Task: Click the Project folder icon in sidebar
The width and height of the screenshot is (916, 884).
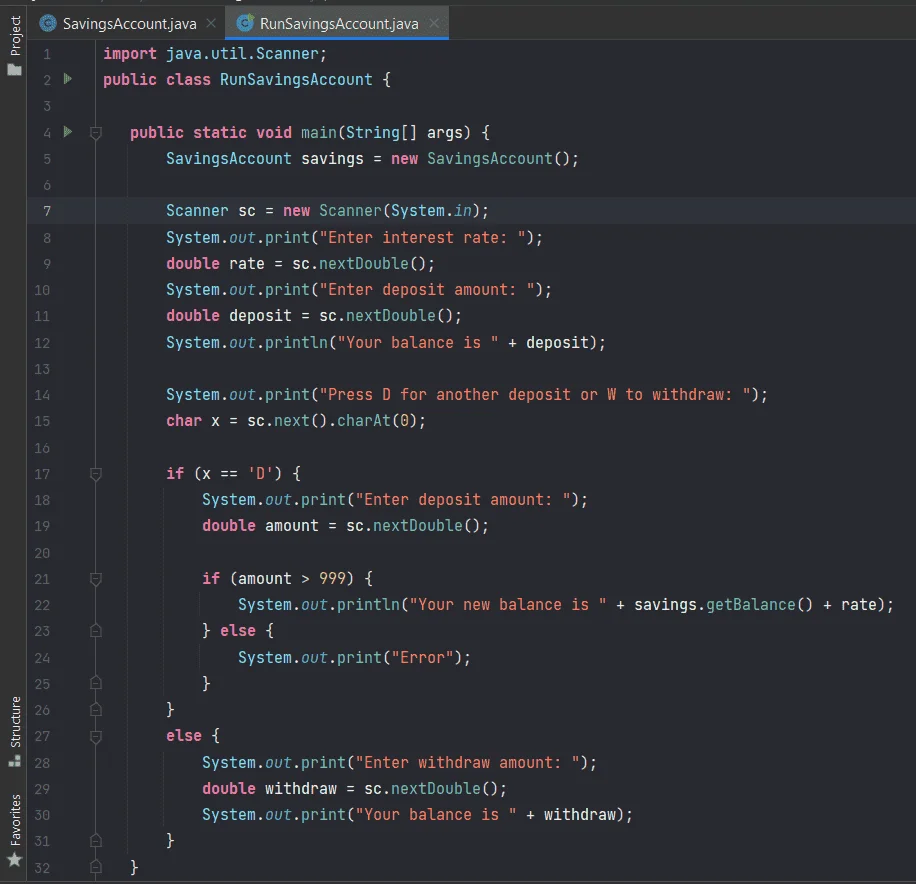Action: pos(15,70)
